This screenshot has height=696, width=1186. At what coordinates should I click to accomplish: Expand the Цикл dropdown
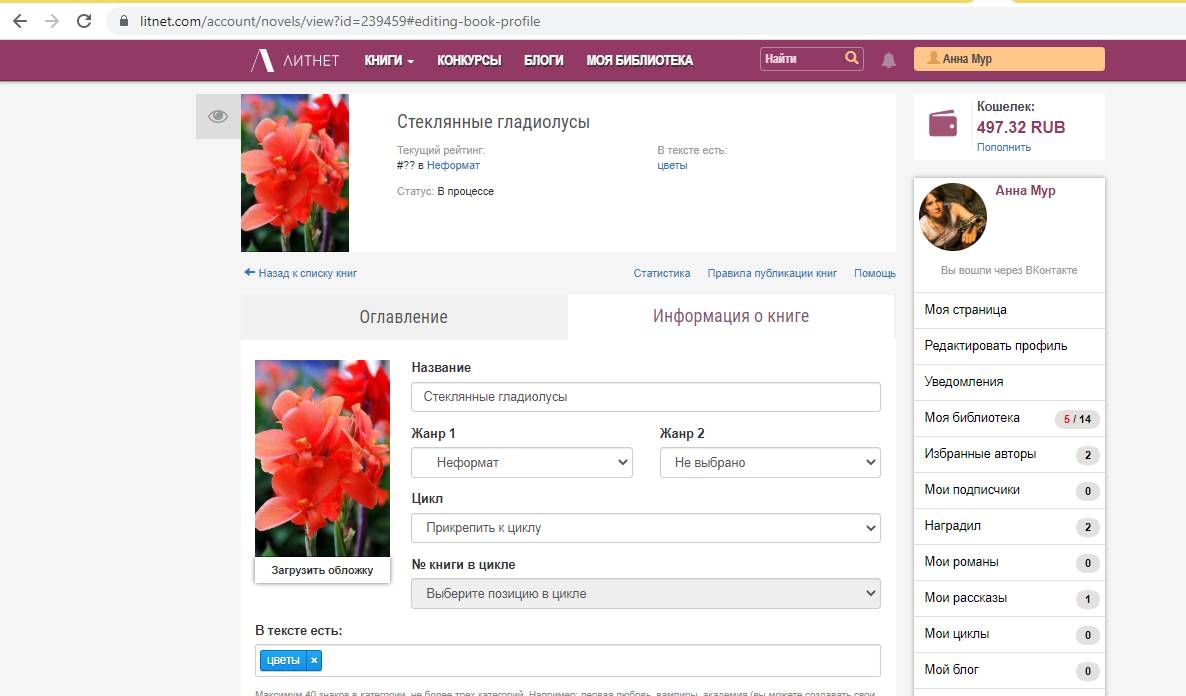click(x=645, y=527)
